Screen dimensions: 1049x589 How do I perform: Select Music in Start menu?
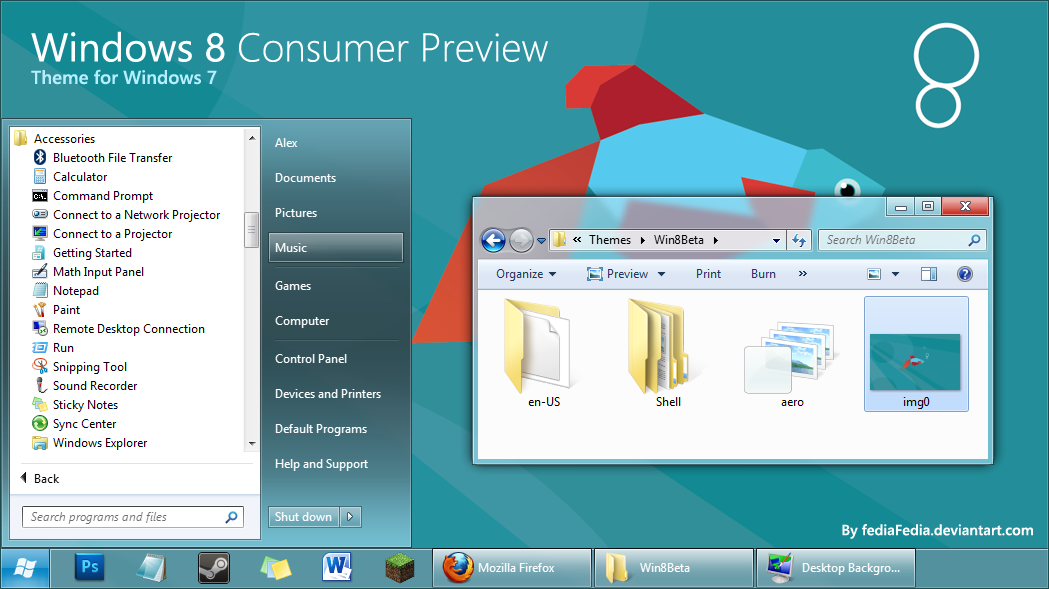[x=336, y=247]
